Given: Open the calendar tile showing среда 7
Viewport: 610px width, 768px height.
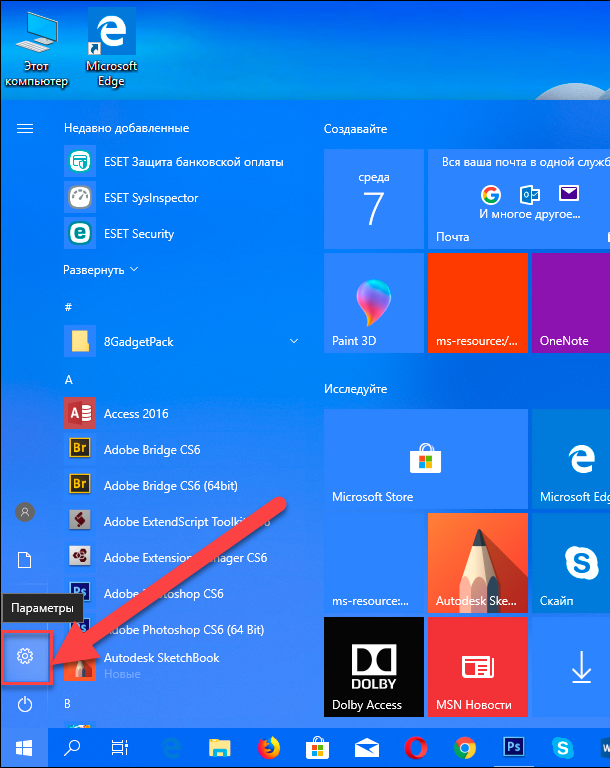Looking at the screenshot, I should pos(374,199).
